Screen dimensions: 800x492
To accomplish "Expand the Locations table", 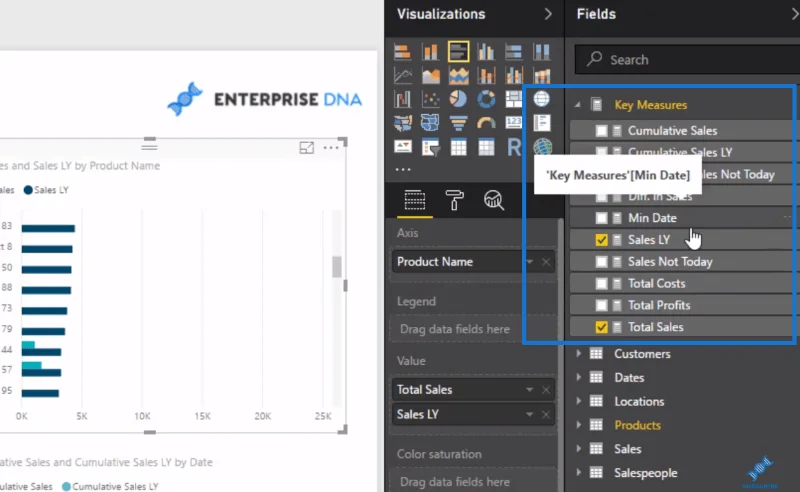I will (579, 401).
